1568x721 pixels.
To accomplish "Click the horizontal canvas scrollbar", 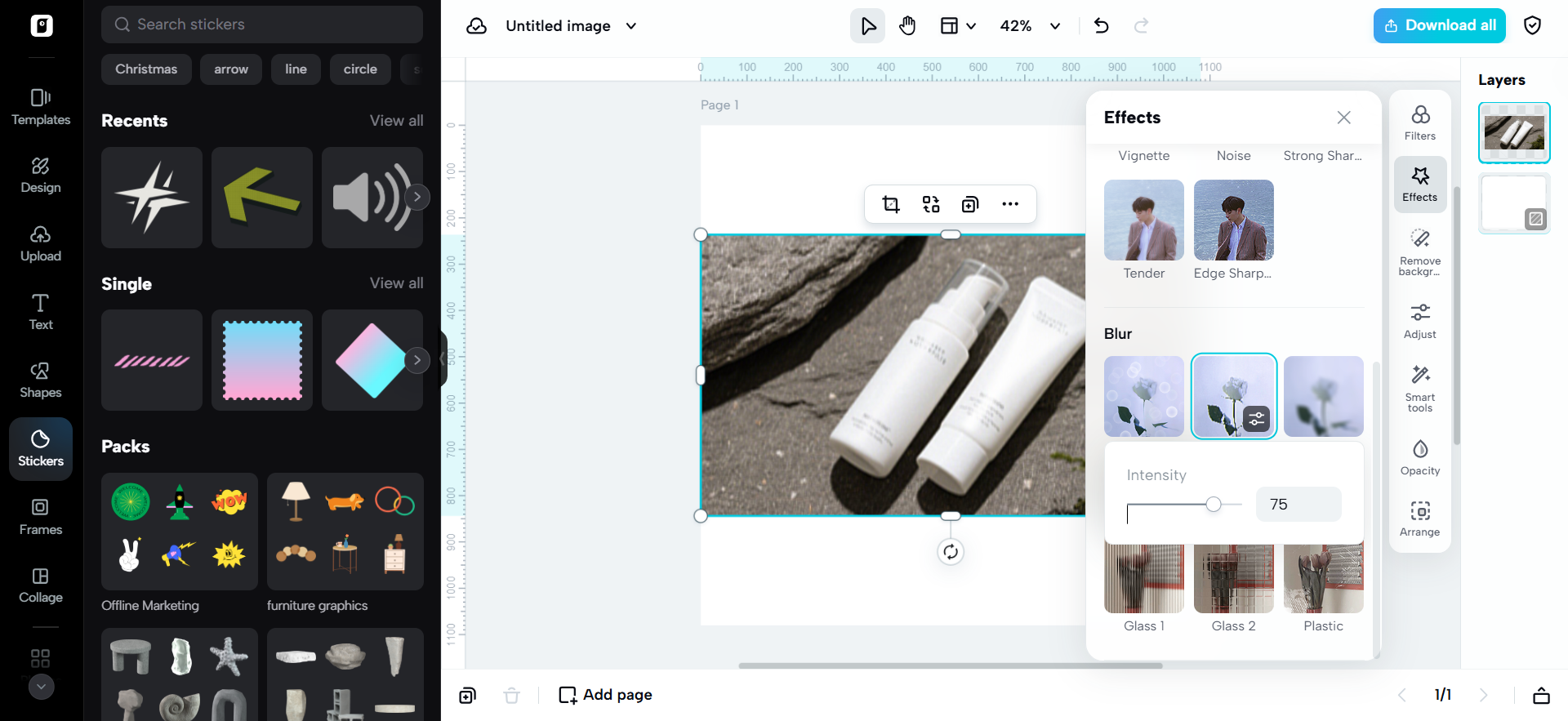I will pos(951,665).
